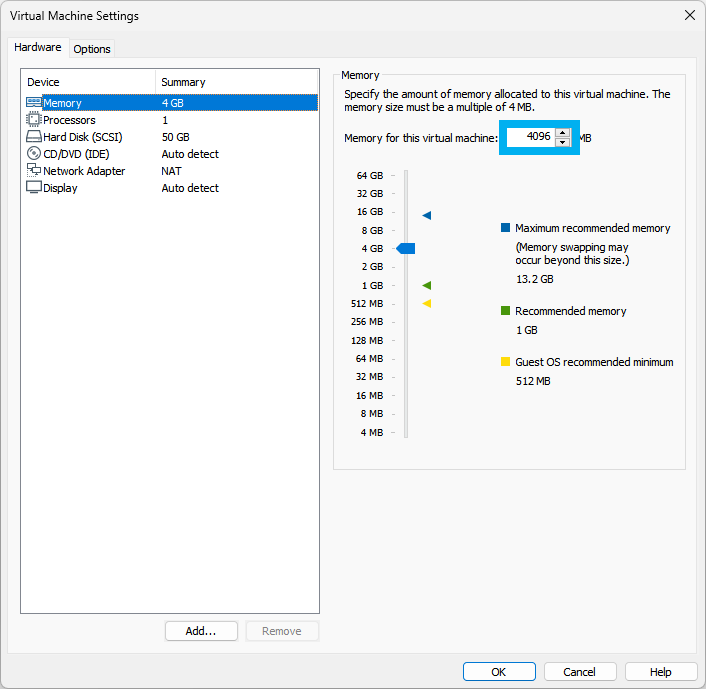Click the 32 GB scale label
Screen dimensions: 706x689
(x=370, y=193)
